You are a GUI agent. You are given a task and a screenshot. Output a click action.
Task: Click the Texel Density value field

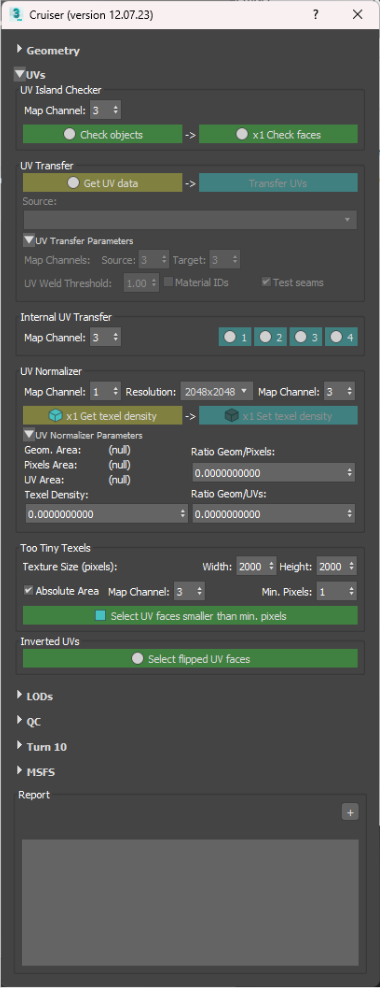tap(107, 514)
